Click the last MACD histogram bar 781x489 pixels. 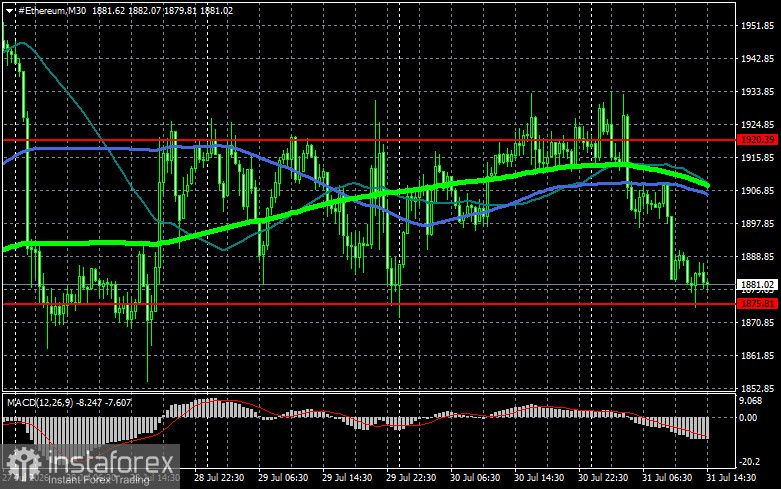click(707, 428)
